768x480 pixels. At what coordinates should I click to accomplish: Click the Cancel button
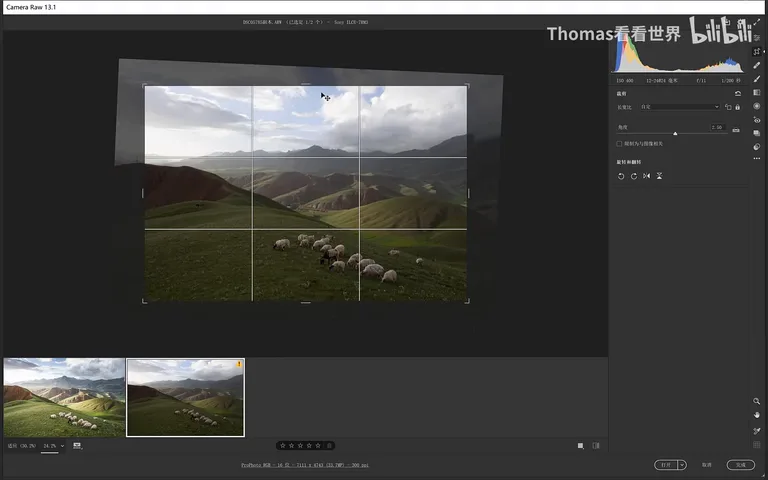(x=706, y=465)
